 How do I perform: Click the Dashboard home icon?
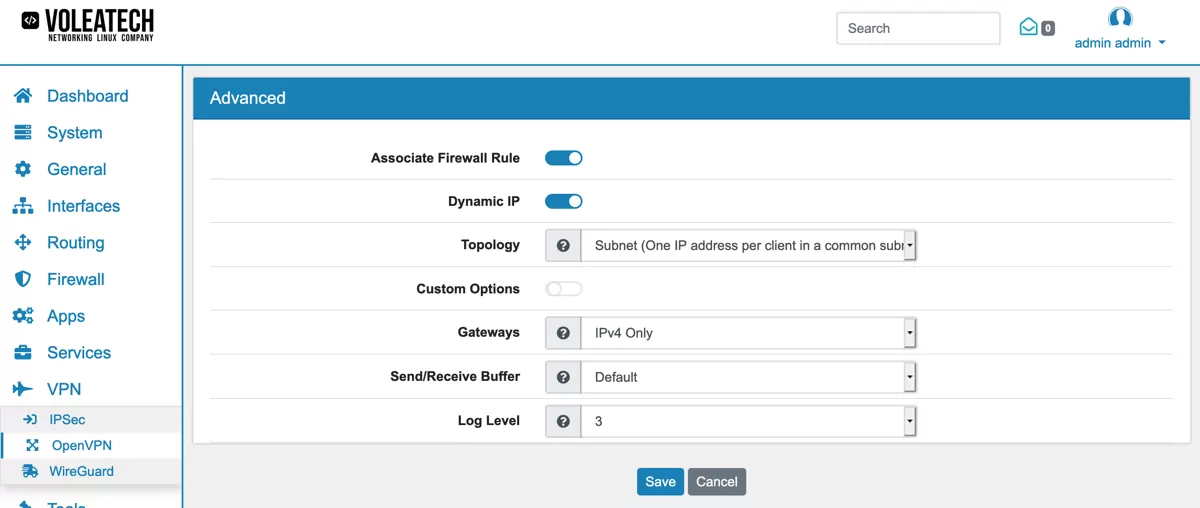pos(23,96)
